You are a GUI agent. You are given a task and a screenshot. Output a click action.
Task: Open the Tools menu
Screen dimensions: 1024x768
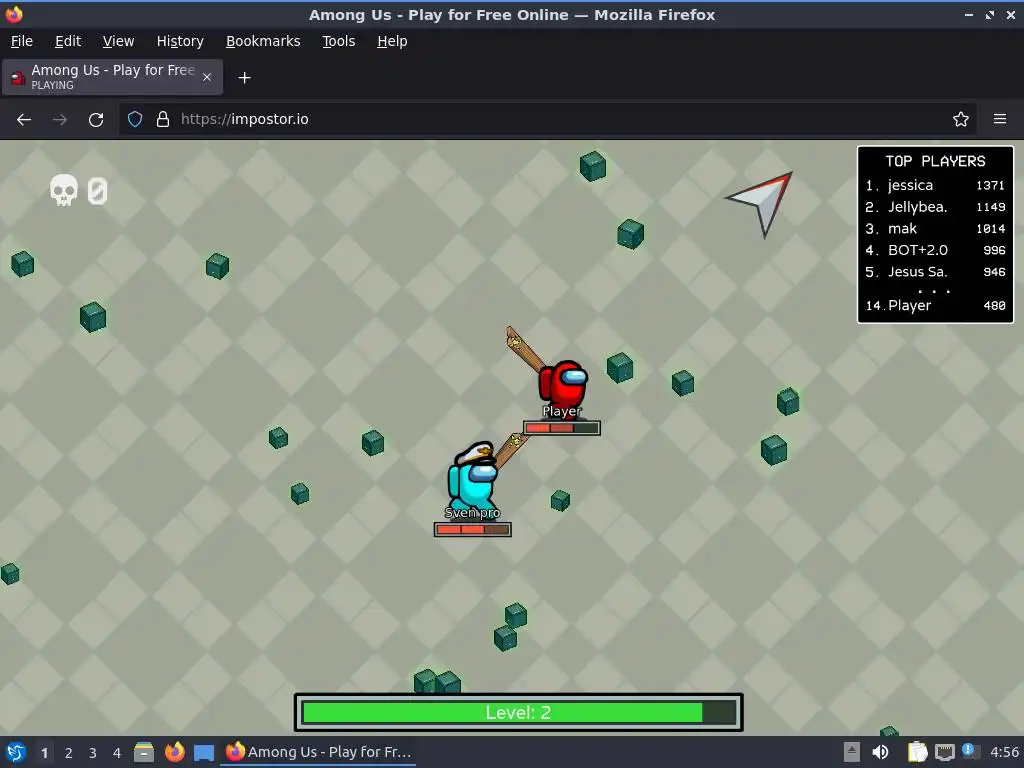tap(338, 41)
